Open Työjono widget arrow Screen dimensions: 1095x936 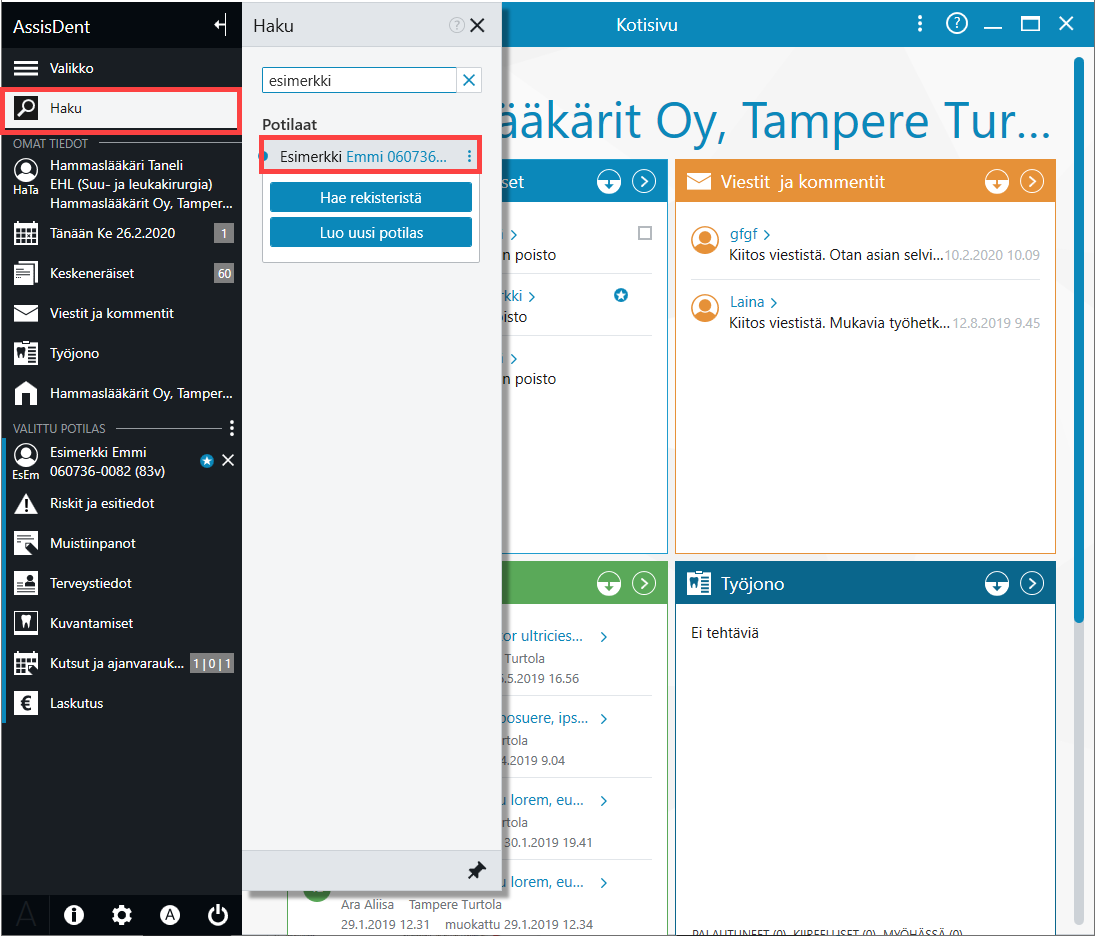(x=1031, y=583)
